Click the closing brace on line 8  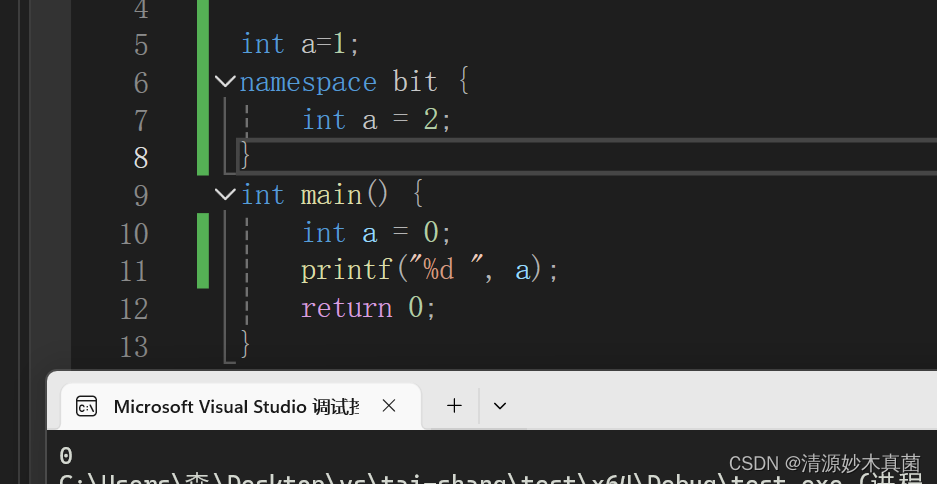[245, 155]
